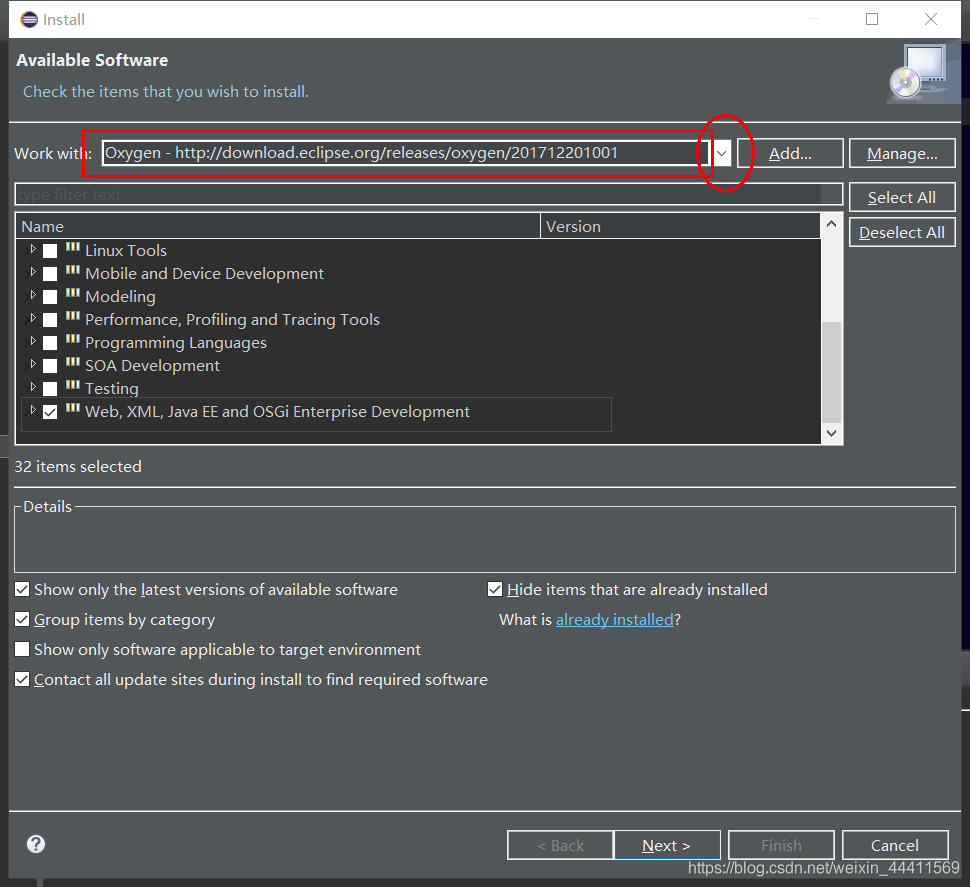Click the category icon beside Programming Languages
Viewport: 970px width, 887px height.
[x=73, y=339]
